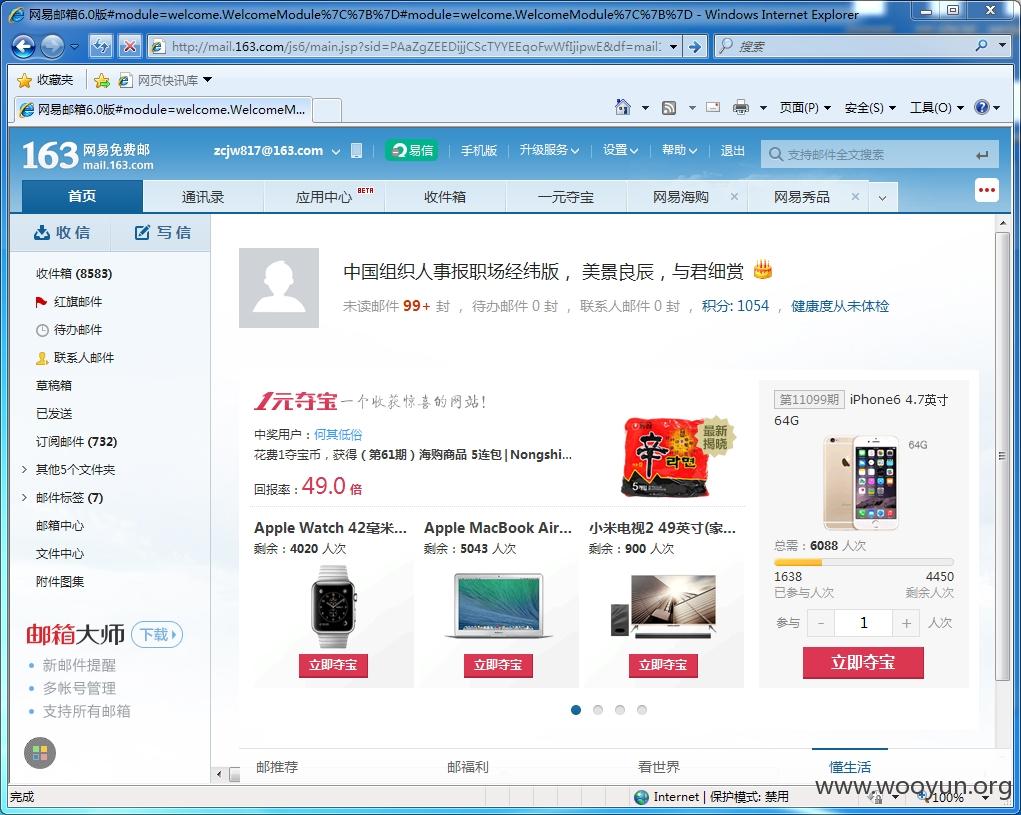Click the red stop loading icon
Image resolution: width=1021 pixels, height=815 pixels.
click(x=130, y=46)
